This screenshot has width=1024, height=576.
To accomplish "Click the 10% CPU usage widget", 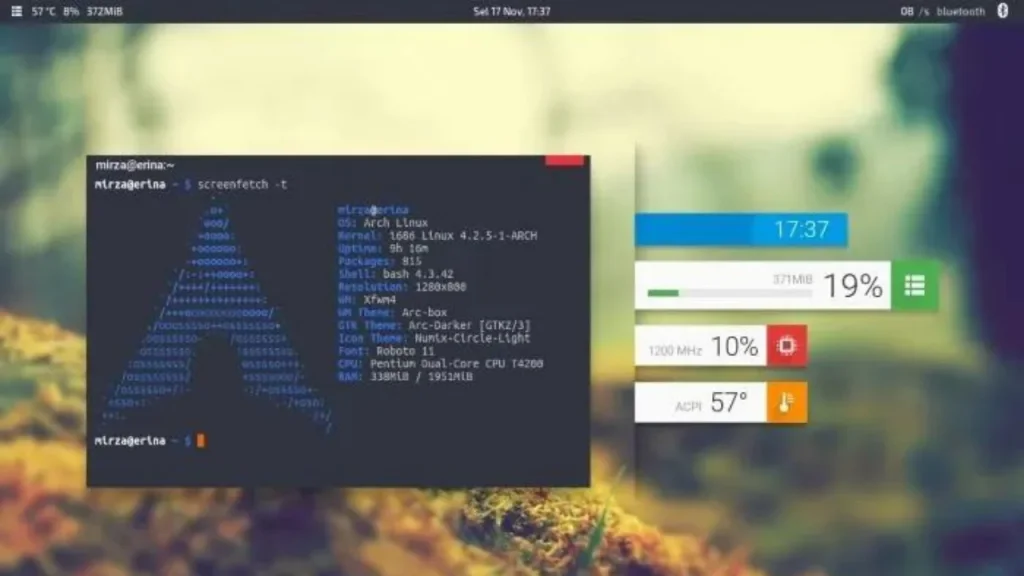I will click(701, 345).
